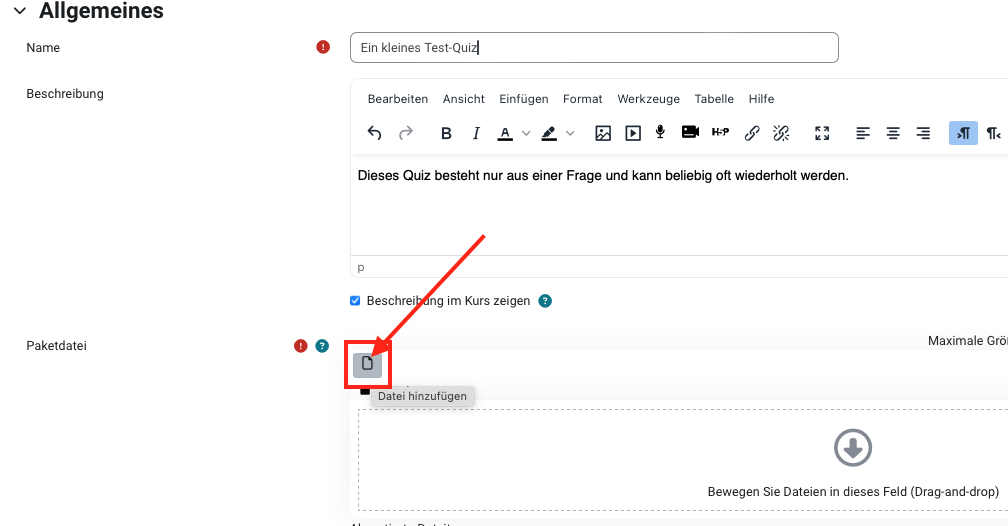Viewport: 1008px width, 526px height.
Task: Insert H5P content using the toolbar
Action: click(x=720, y=133)
